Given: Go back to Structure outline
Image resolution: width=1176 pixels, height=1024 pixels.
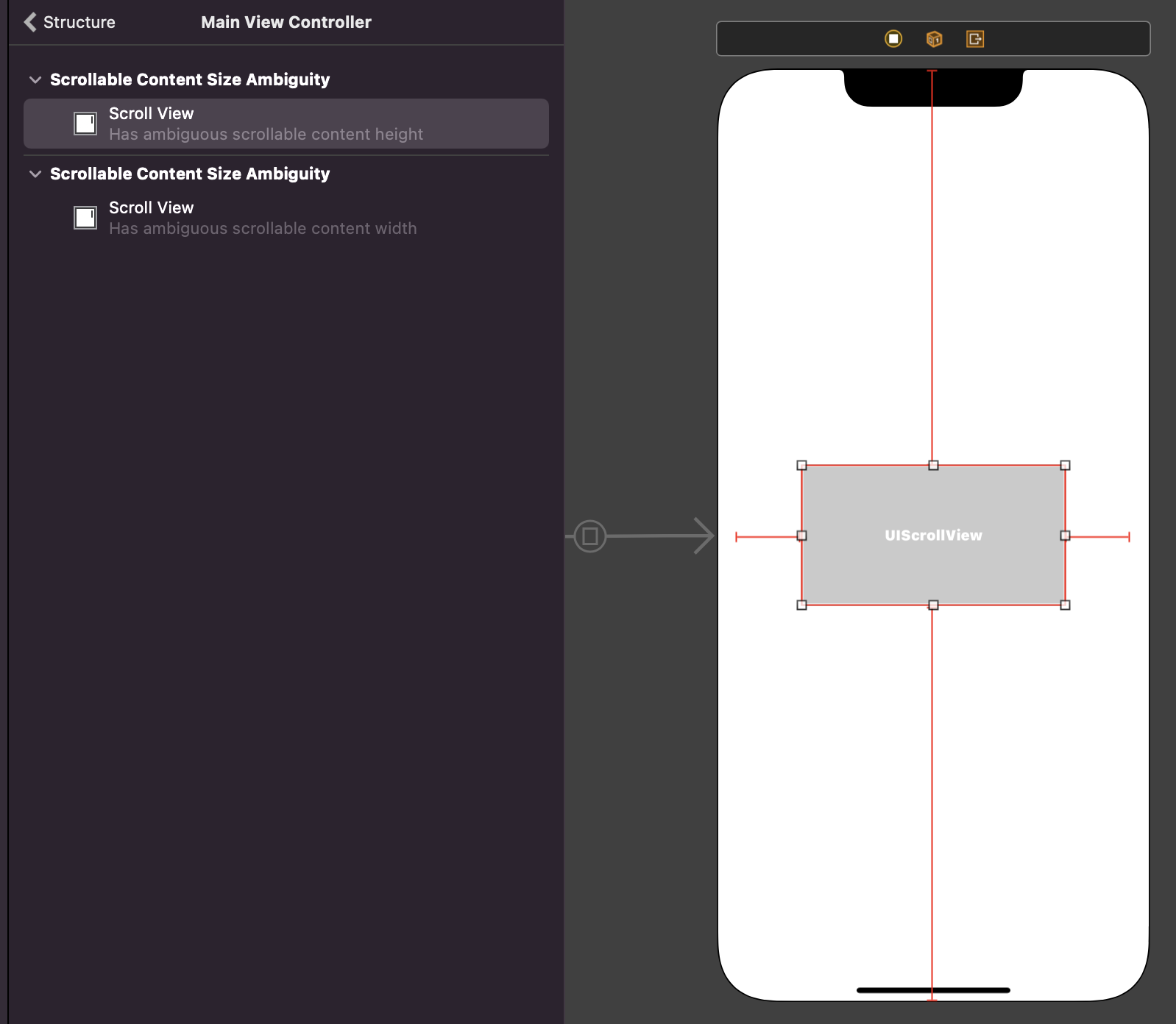Looking at the screenshot, I should (x=69, y=22).
